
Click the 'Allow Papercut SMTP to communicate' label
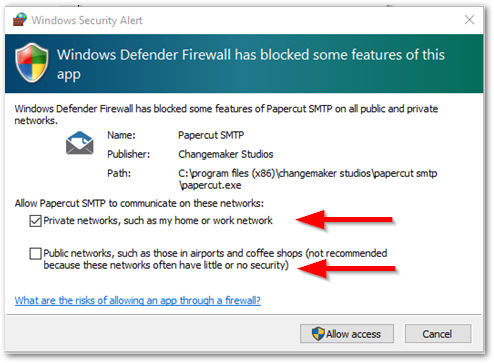point(139,203)
